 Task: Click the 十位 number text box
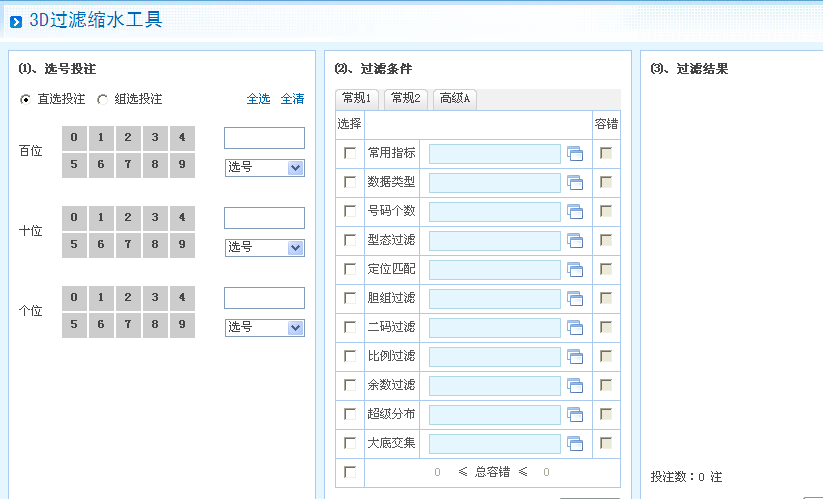pos(265,218)
